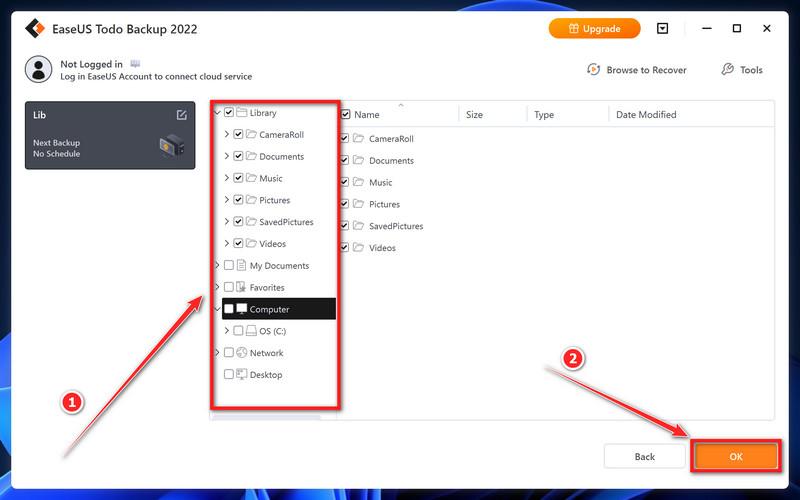Uncheck Music checkbox in the tree
This screenshot has width=800, height=500.
tap(238, 178)
